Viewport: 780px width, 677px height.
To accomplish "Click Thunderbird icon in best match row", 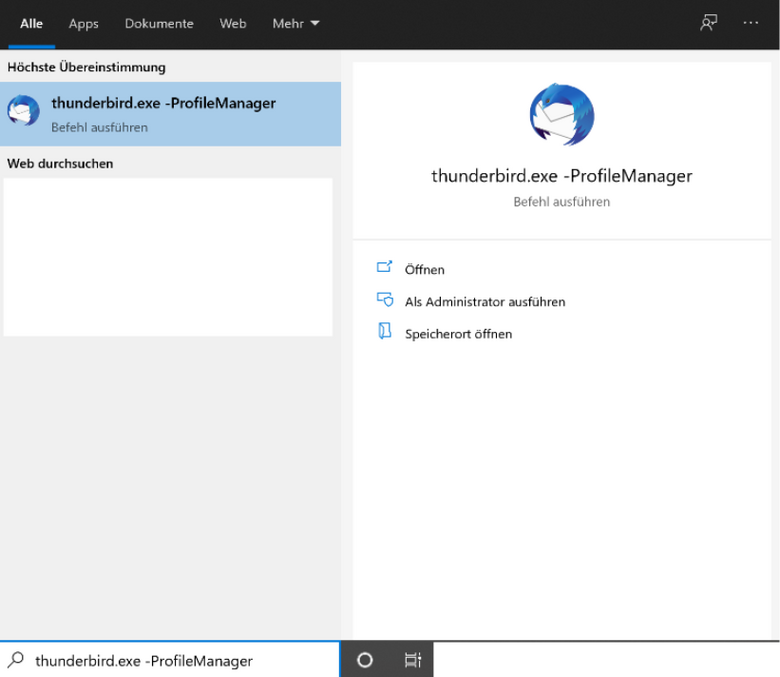I will tap(23, 110).
